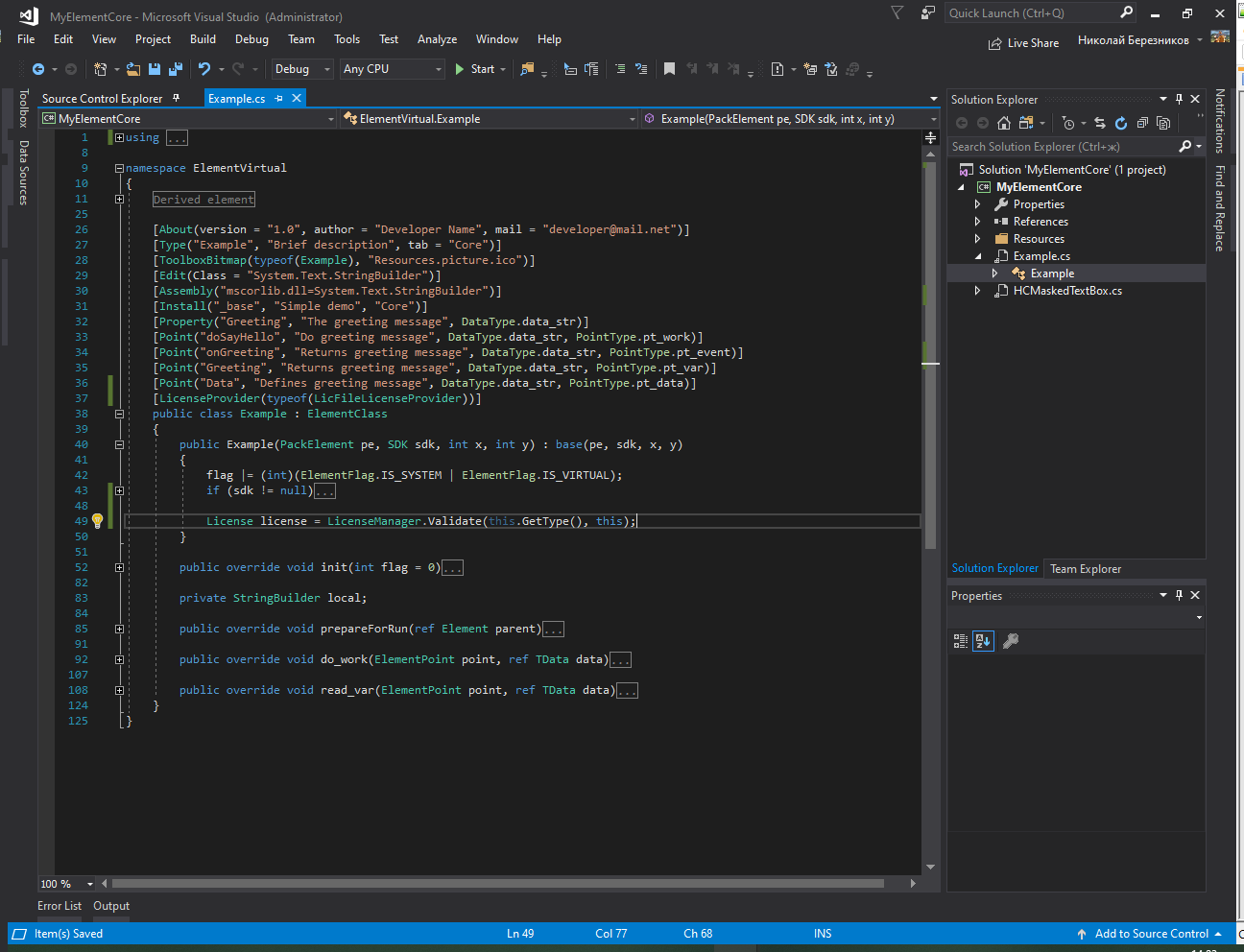Expand the References node in tree
The image size is (1244, 952).
[978, 222]
